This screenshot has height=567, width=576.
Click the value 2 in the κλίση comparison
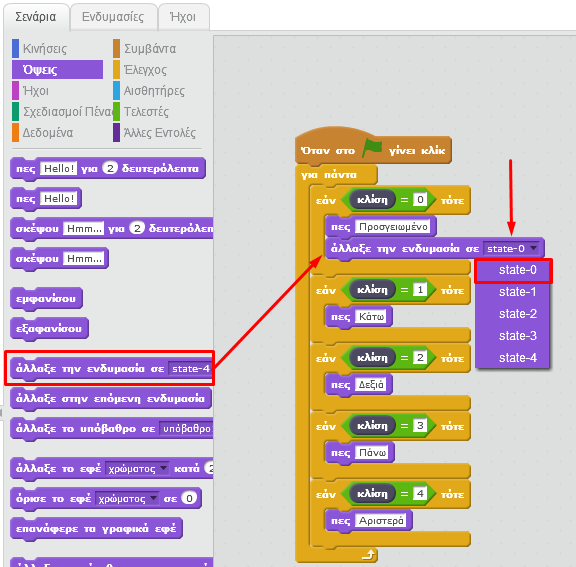coord(420,357)
